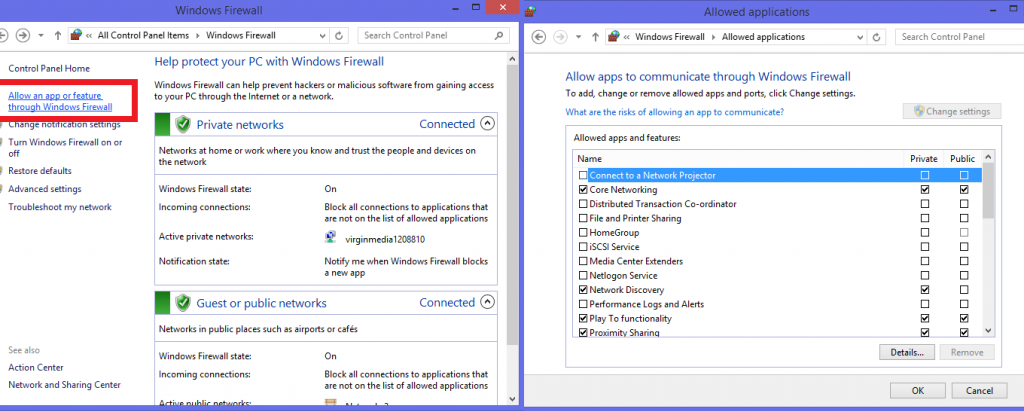The height and width of the screenshot is (411, 1024).
Task: Open recent locations dropdown in Allowed applications window
Action: 578,37
